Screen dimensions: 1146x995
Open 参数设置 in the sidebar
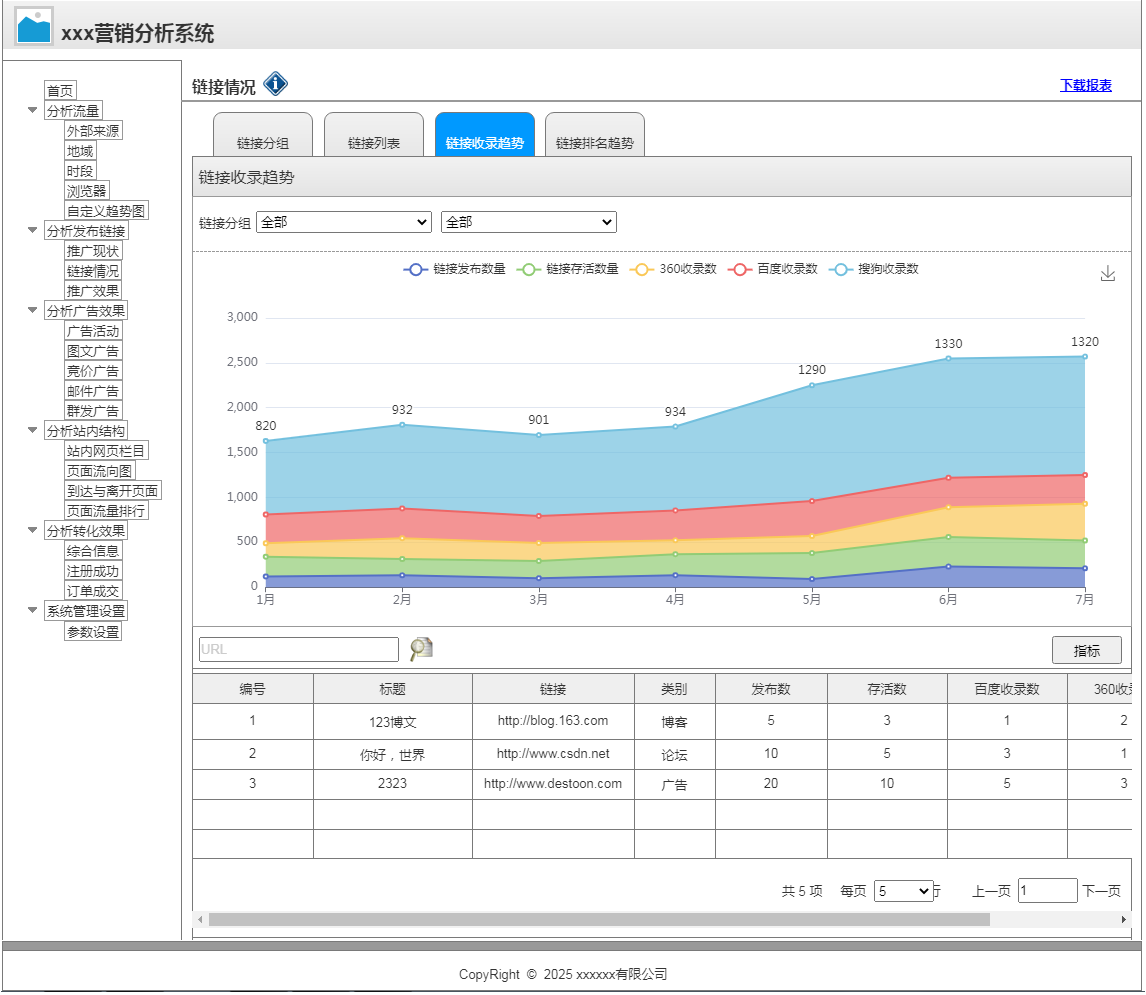(93, 632)
